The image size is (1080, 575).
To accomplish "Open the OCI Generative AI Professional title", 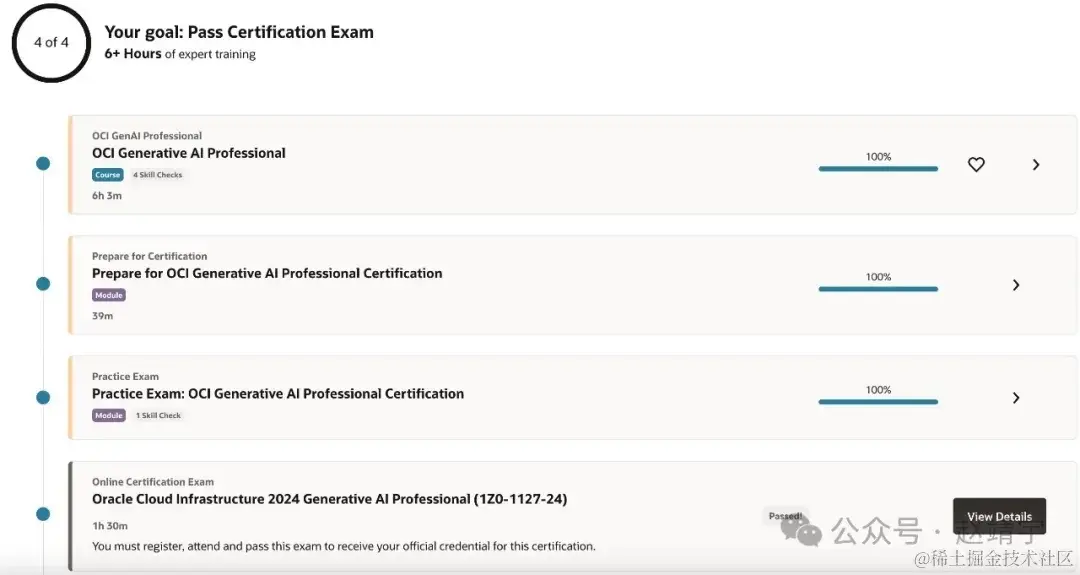I will pyautogui.click(x=188, y=153).
